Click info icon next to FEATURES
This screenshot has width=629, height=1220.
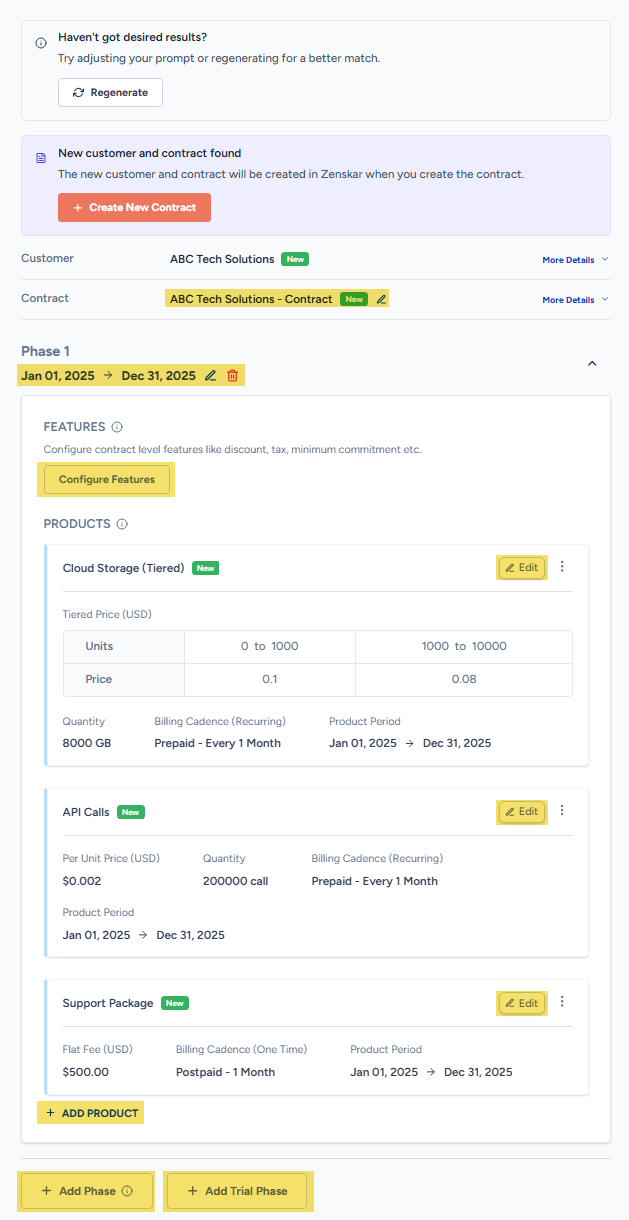pos(118,427)
